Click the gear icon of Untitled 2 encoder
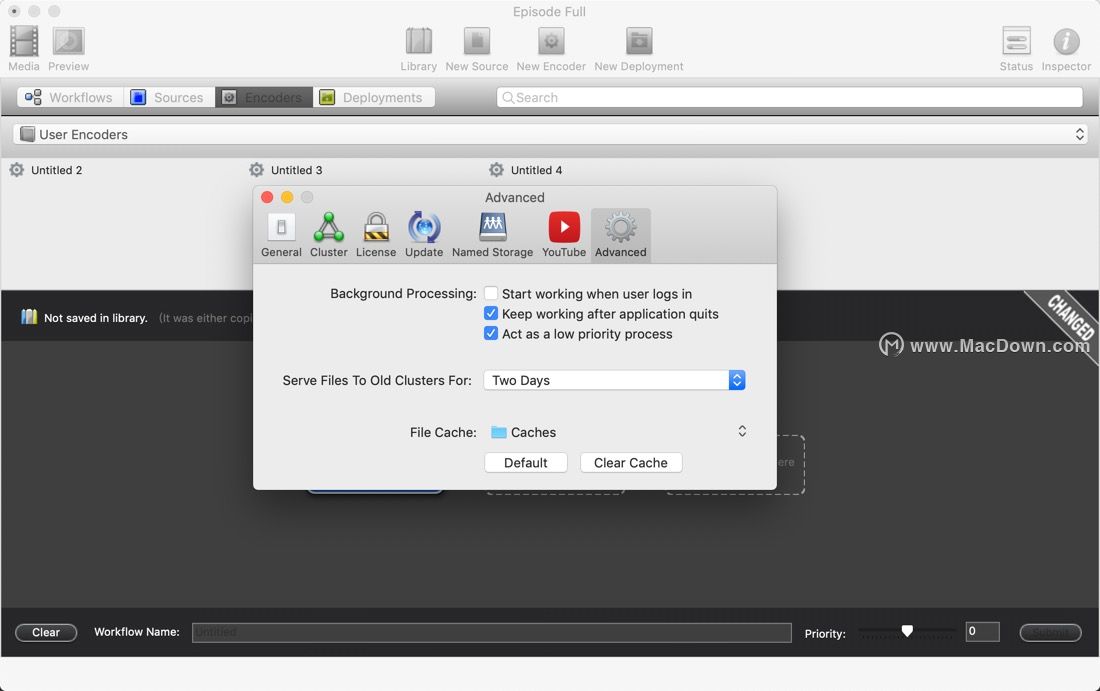 (x=17, y=170)
